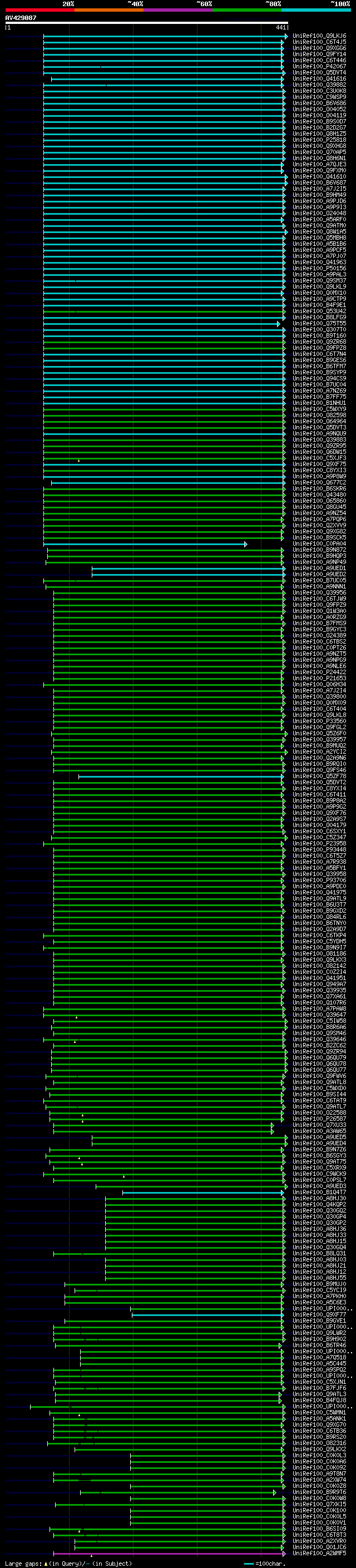Viewport: 356px width, 1568px height.
Task: Click the UniRef100_O24389 hit label
Action: (319, 635)
